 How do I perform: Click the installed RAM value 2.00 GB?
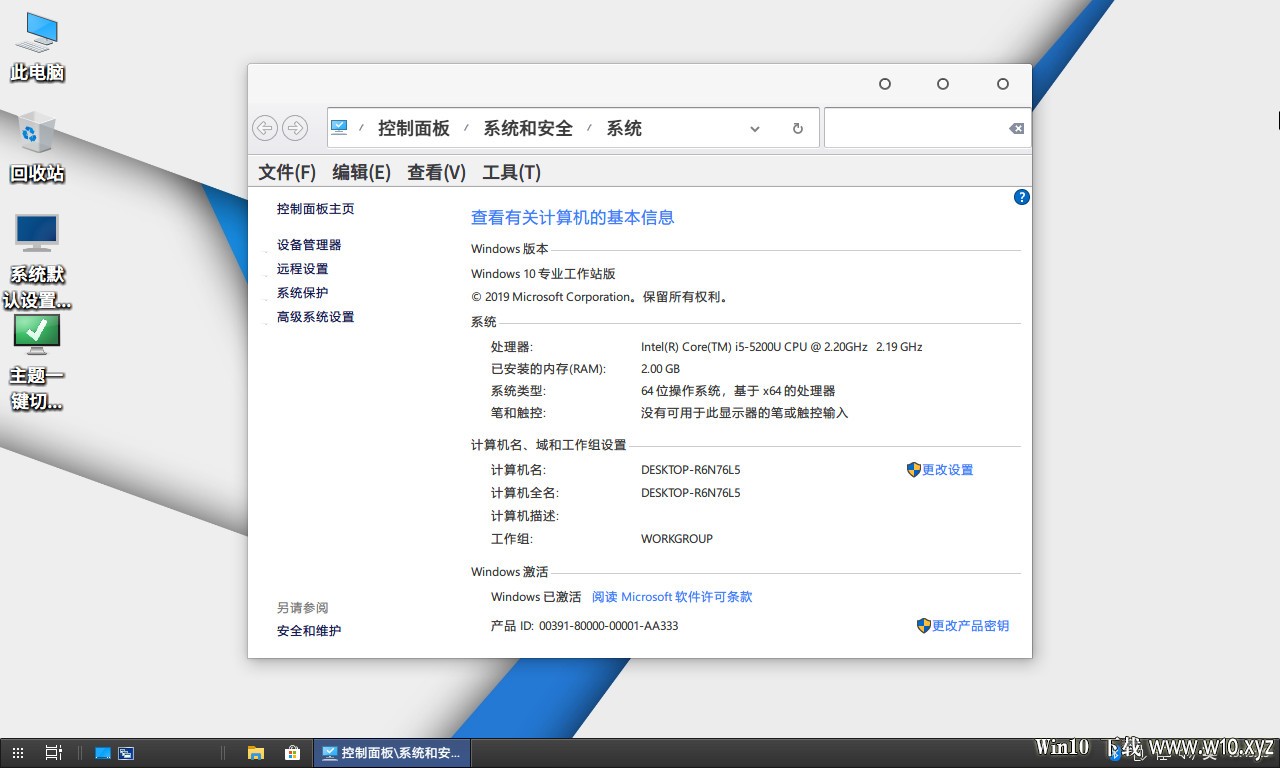tap(660, 369)
